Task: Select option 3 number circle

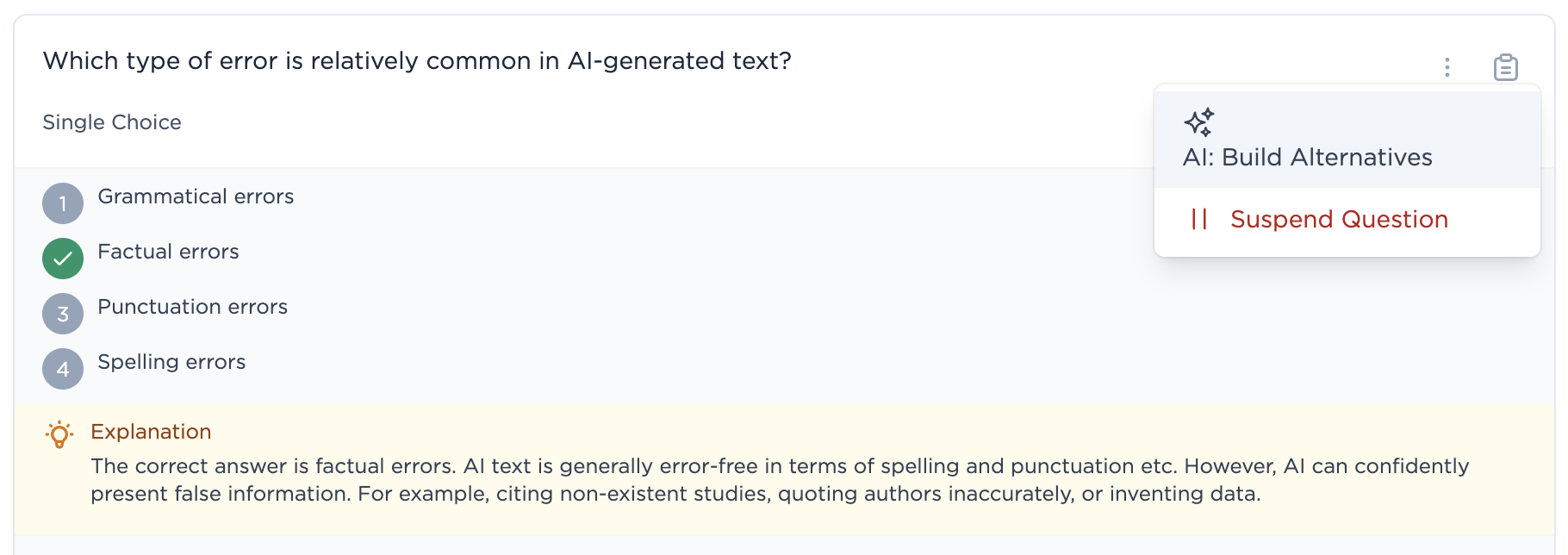Action: pos(63,314)
